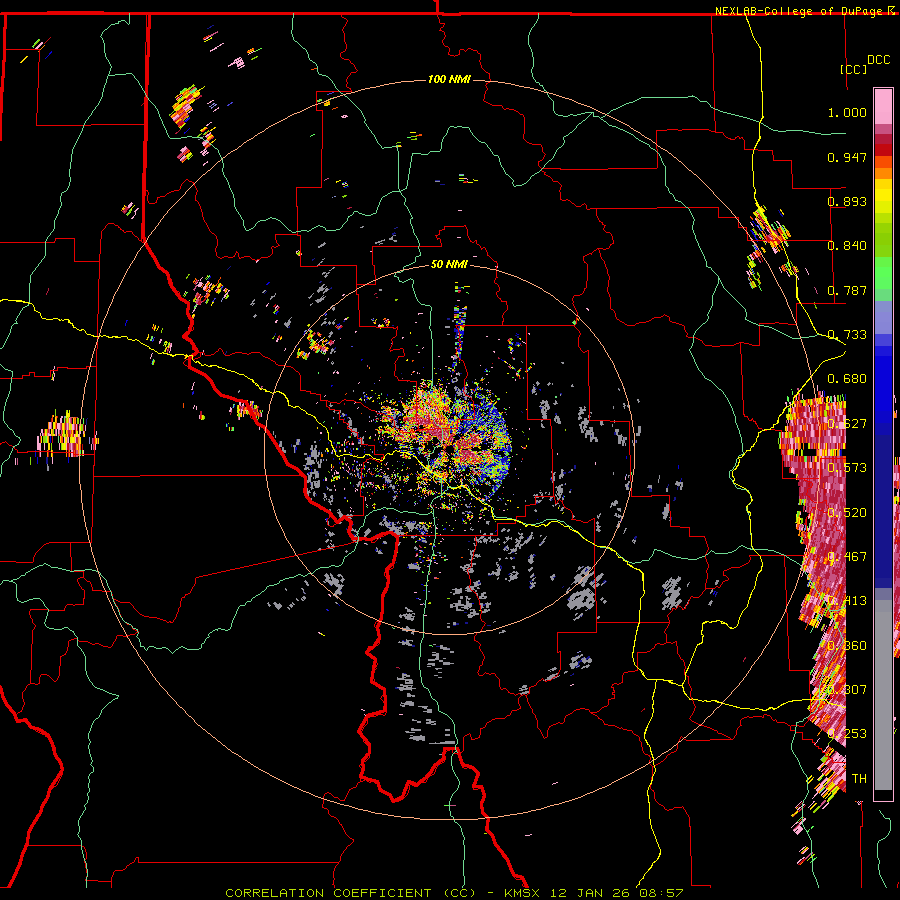Click the TH threshold label
The image size is (900, 900).
[859, 779]
